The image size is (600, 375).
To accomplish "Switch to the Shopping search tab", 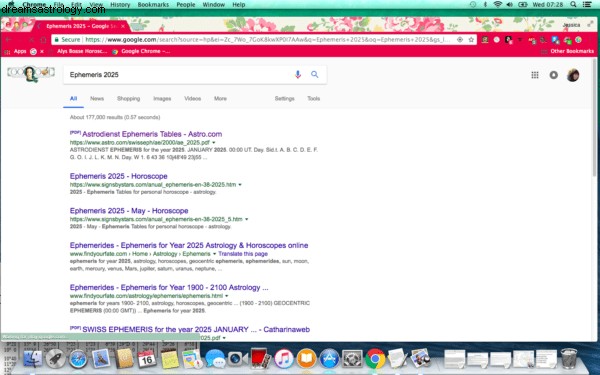I will click(128, 98).
